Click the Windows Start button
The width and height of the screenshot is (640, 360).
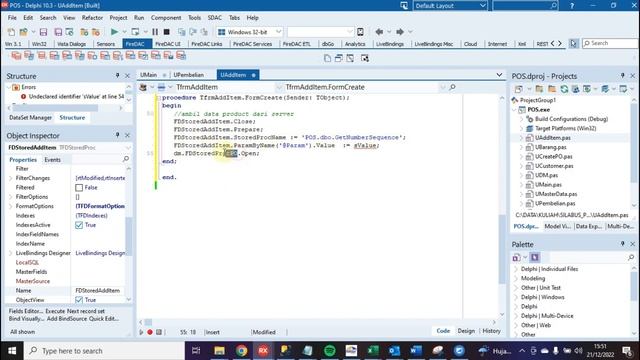tap(12, 351)
